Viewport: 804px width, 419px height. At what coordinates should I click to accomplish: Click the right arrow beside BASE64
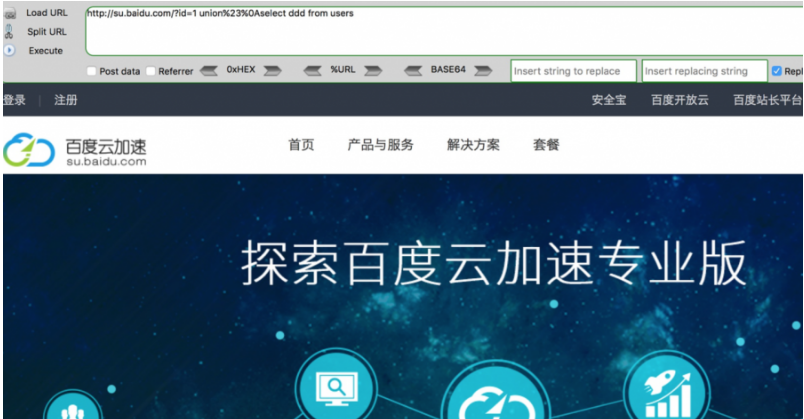point(483,70)
